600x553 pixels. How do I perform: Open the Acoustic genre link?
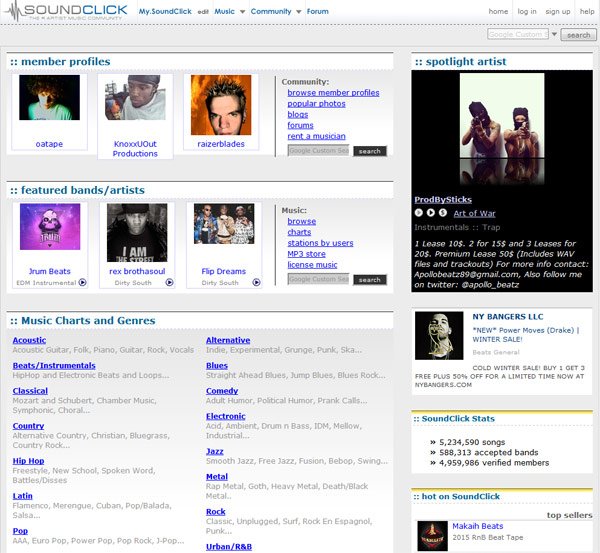[x=29, y=340]
